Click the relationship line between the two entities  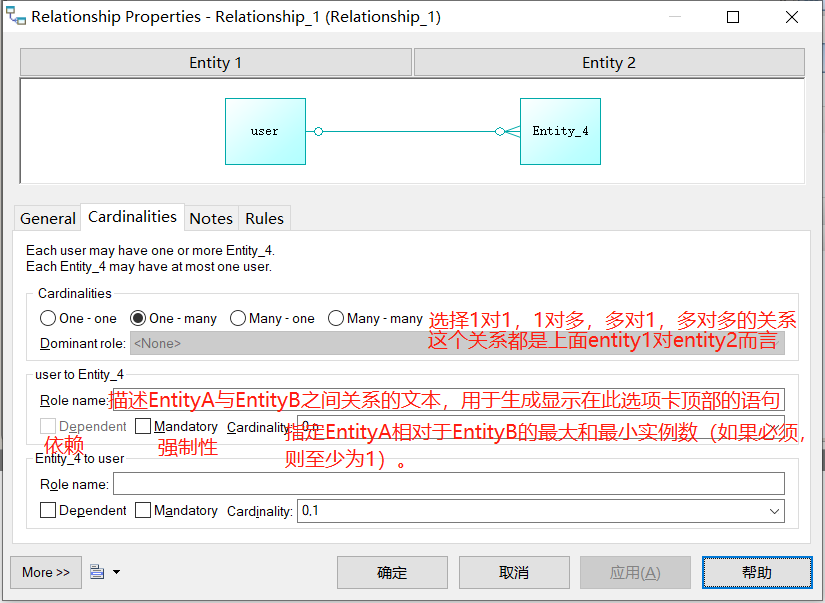click(410, 131)
